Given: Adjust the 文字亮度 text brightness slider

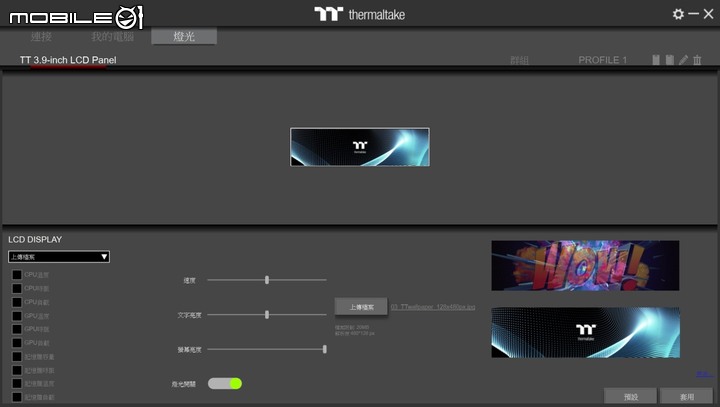Looking at the screenshot, I should coord(267,315).
